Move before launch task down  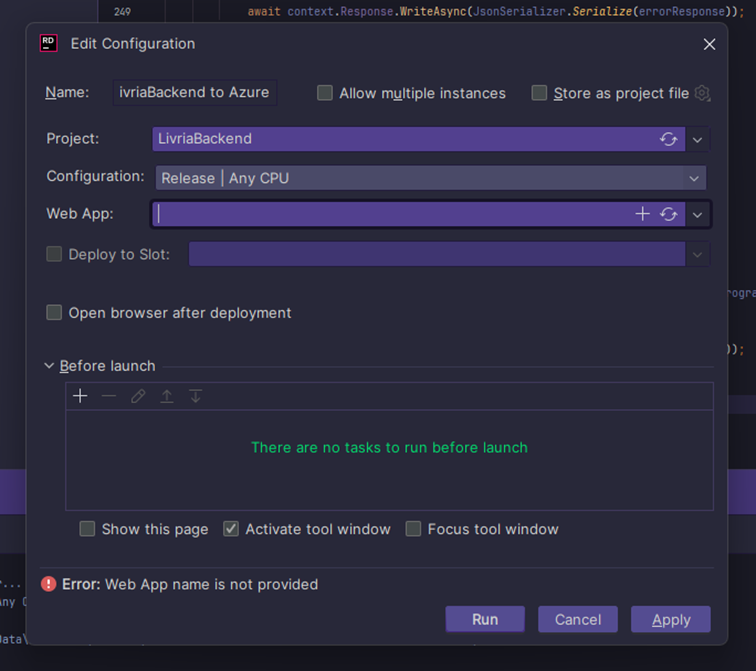tap(195, 396)
